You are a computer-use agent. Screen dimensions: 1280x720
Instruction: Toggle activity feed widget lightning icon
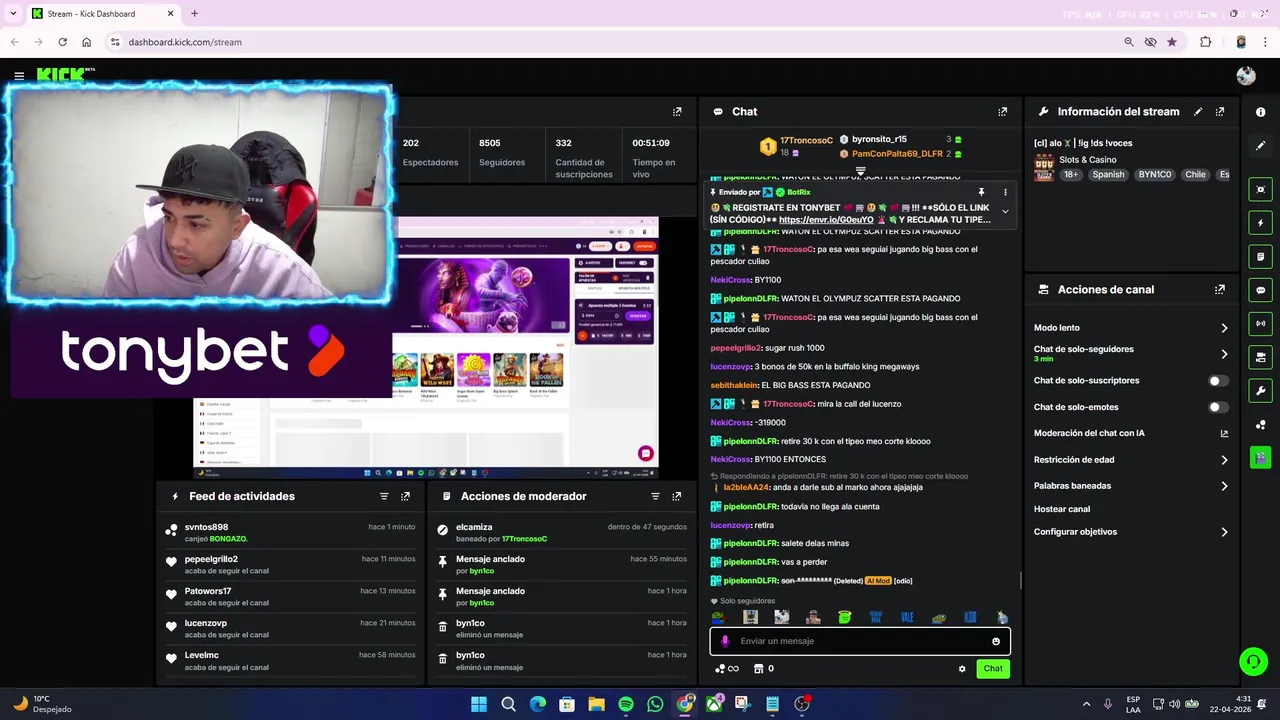pyautogui.click(x=1260, y=223)
